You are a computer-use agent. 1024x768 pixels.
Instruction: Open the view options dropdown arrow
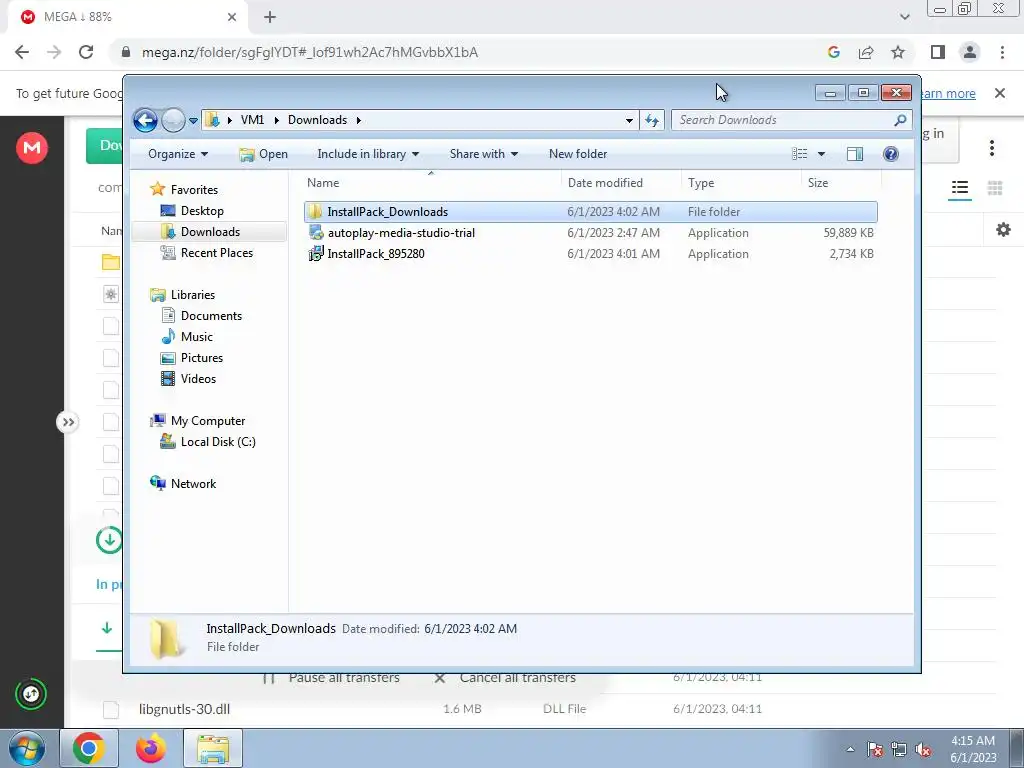(x=822, y=154)
